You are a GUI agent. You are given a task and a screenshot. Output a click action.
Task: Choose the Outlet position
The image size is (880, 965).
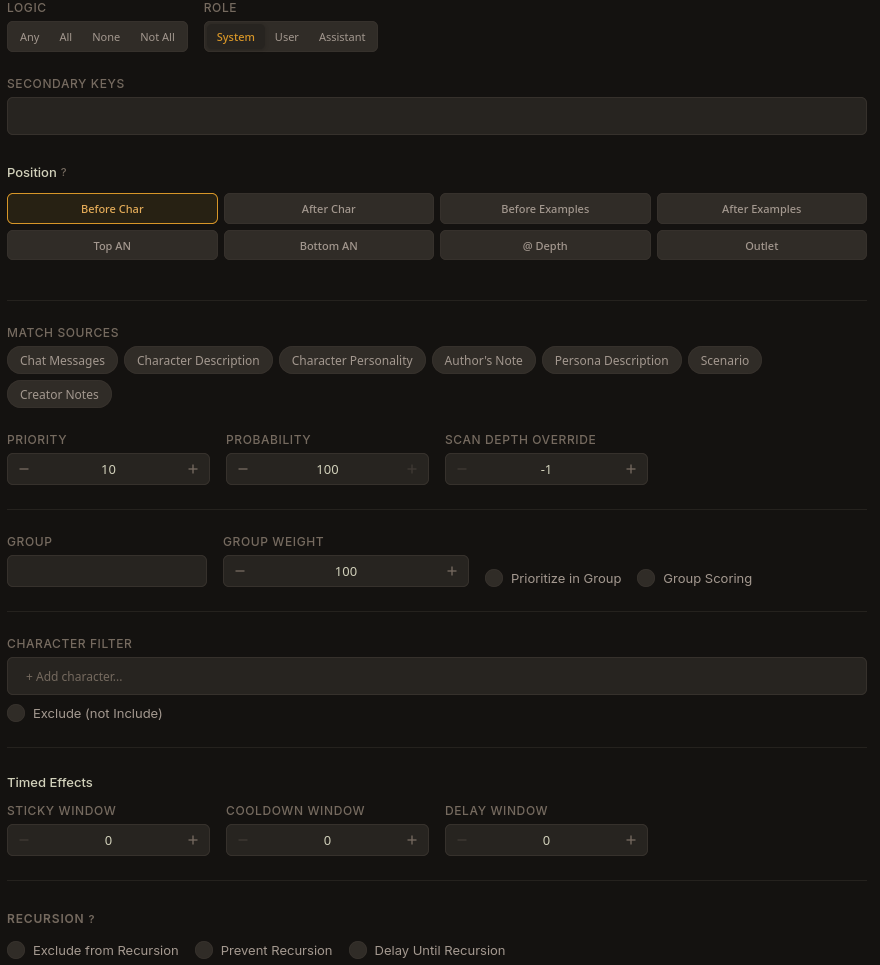coord(762,246)
